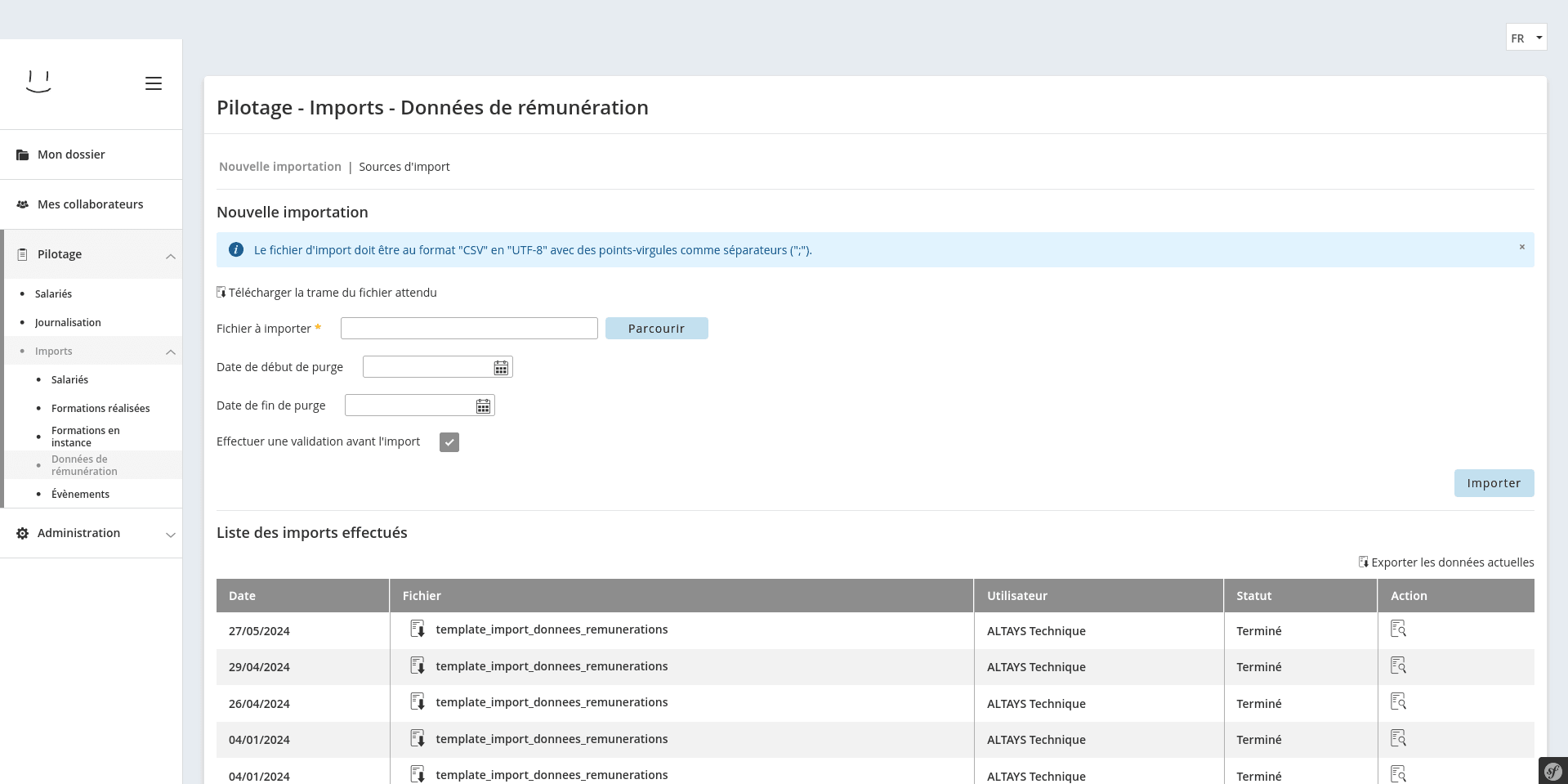Image resolution: width=1568 pixels, height=784 pixels.
Task: Open Mes collaborateurs in sidebar
Action: pos(90,204)
